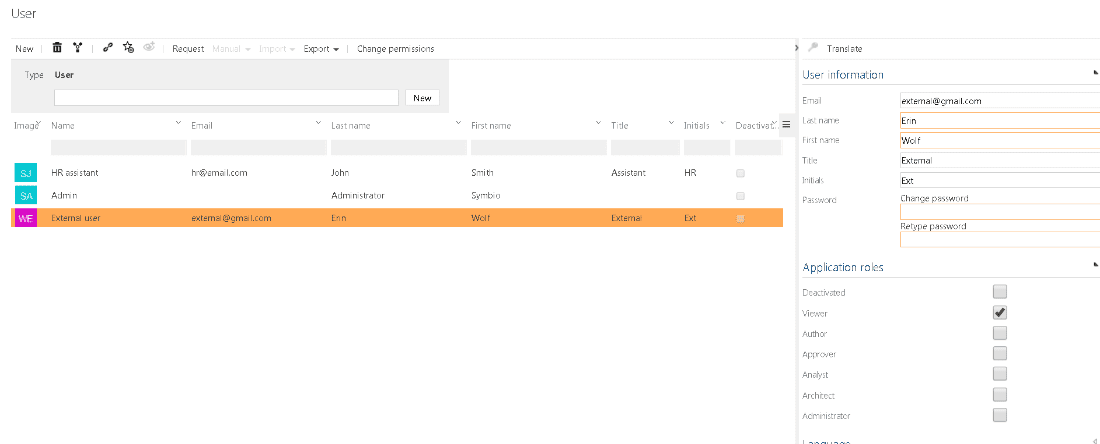1100x444 pixels.
Task: Click the First name column filter box
Action: 539,147
